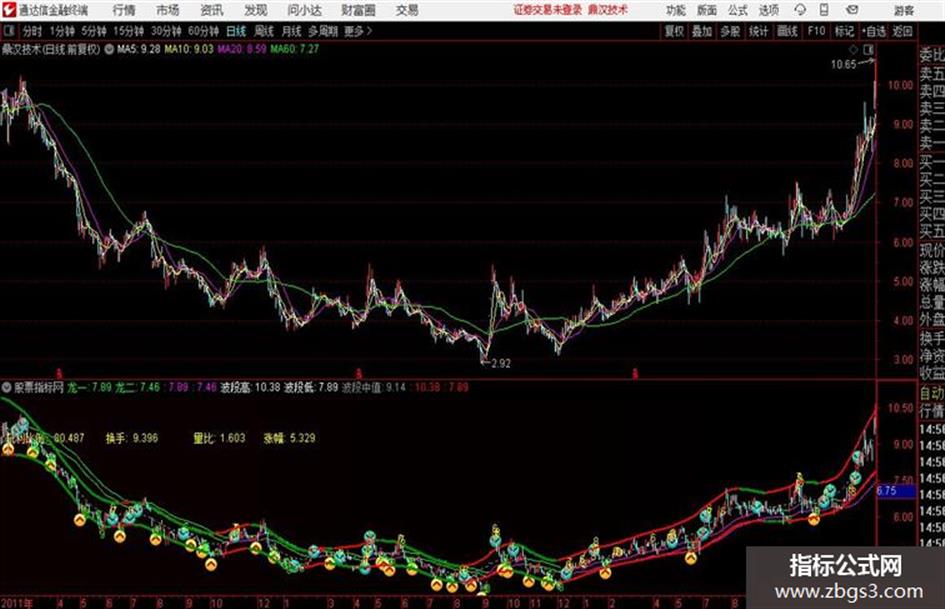Click the 涨幅: 5.329 label
Screen dimensions: 945x609
[x=289, y=438]
